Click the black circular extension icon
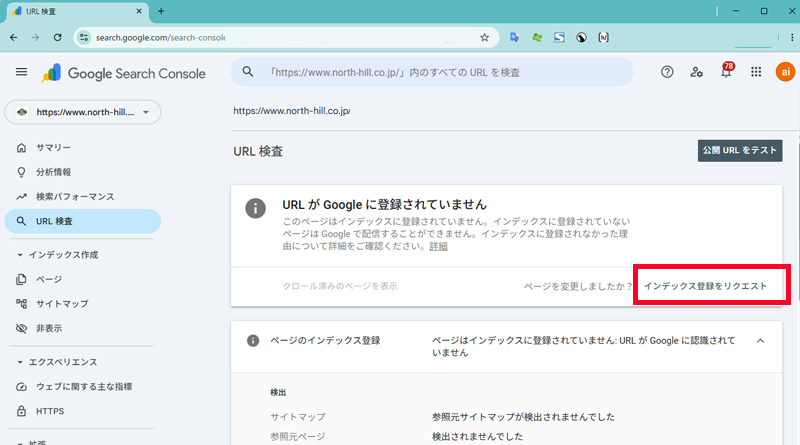The width and height of the screenshot is (800, 445). pos(581,37)
